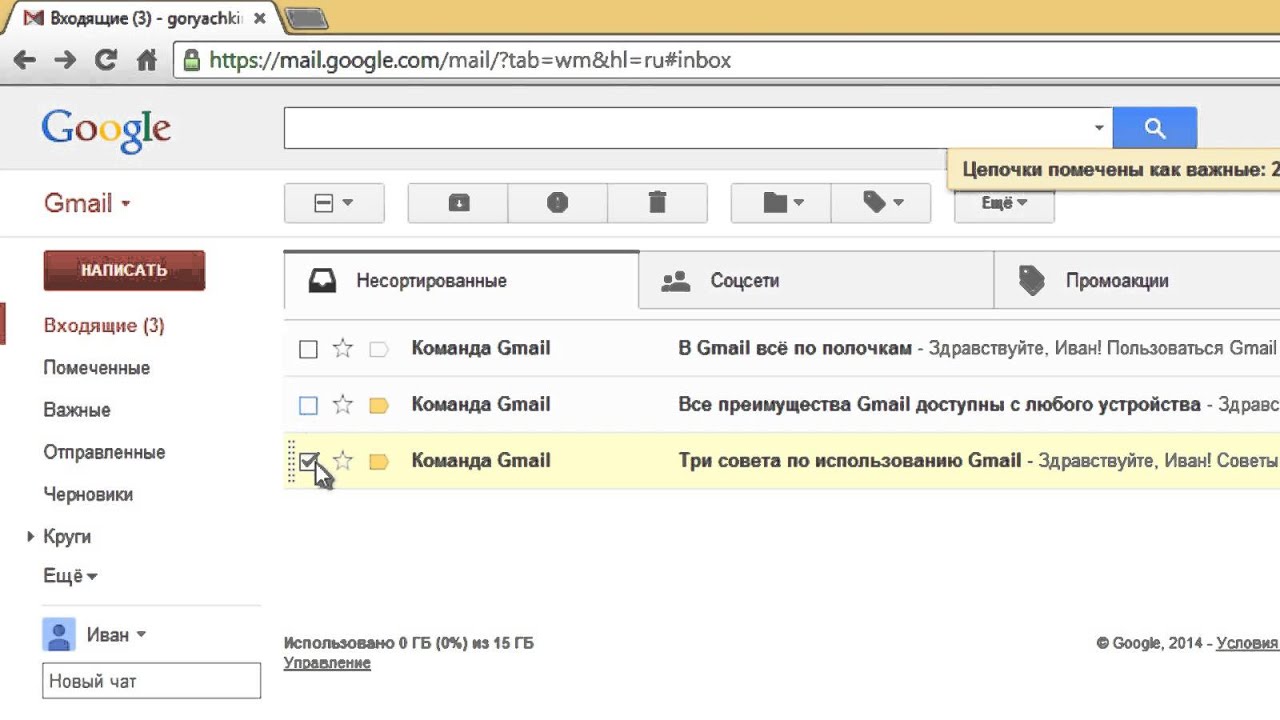Open the Входящие (3) folder

(x=104, y=326)
